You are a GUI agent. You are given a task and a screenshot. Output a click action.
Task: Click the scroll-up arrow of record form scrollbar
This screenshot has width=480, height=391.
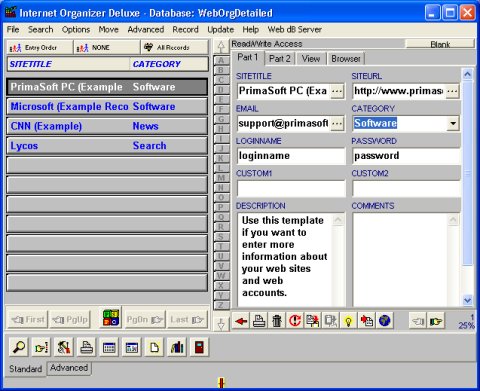pyautogui.click(x=467, y=74)
